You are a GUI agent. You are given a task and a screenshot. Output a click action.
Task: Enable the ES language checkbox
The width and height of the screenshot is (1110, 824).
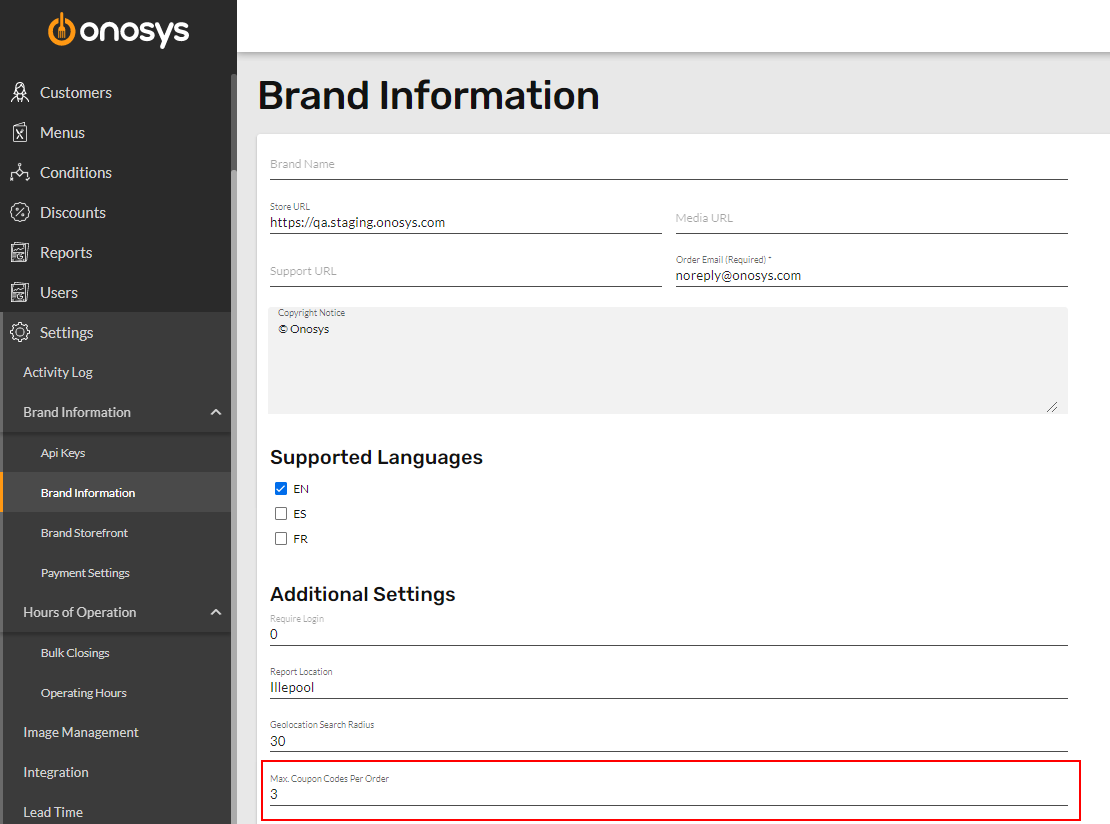[x=281, y=513]
